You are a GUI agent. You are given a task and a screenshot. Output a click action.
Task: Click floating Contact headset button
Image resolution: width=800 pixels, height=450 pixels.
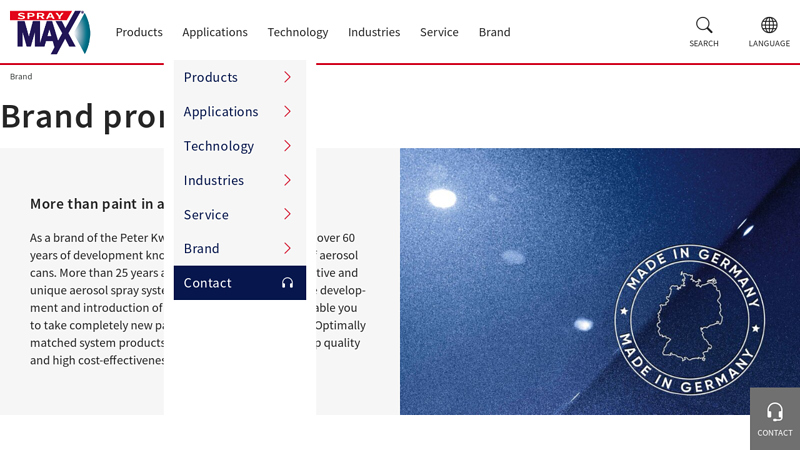(775, 418)
